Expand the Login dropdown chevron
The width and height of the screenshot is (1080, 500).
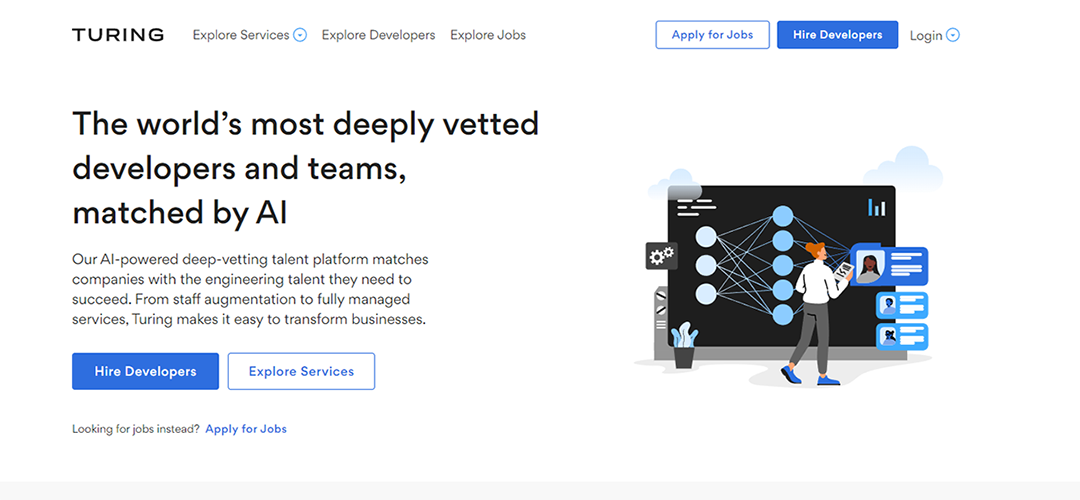point(953,35)
